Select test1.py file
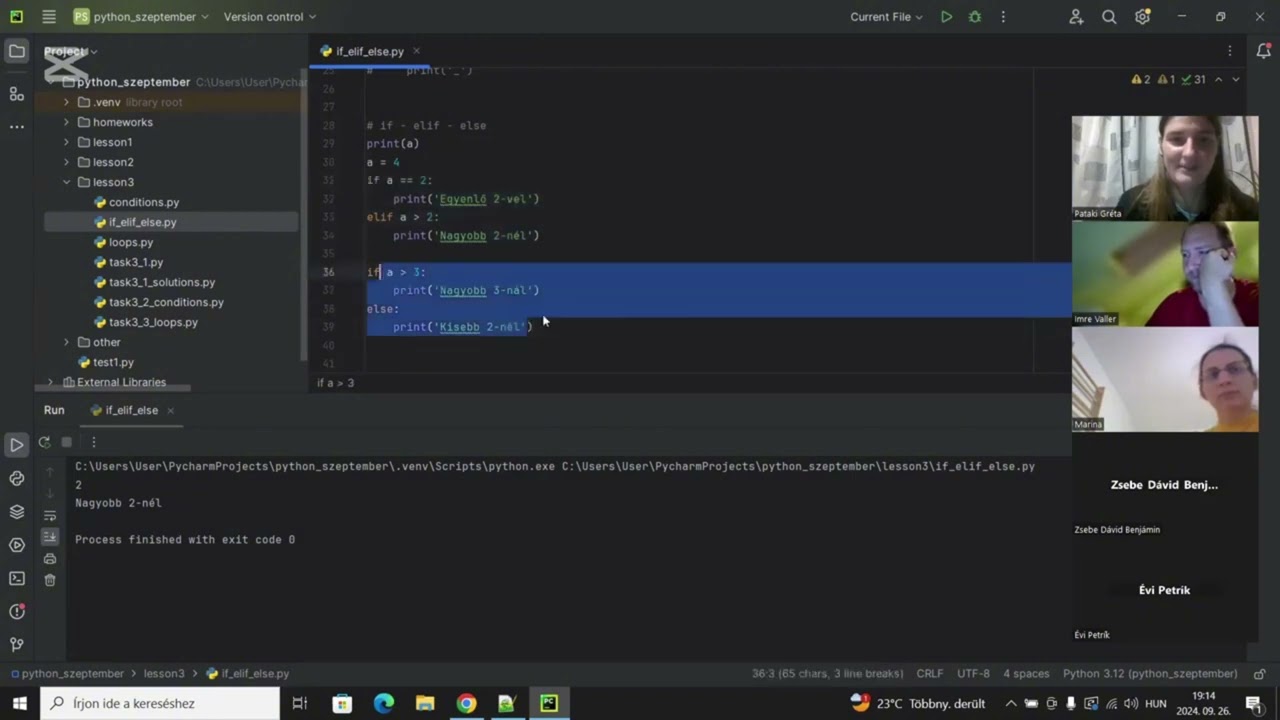 click(113, 362)
